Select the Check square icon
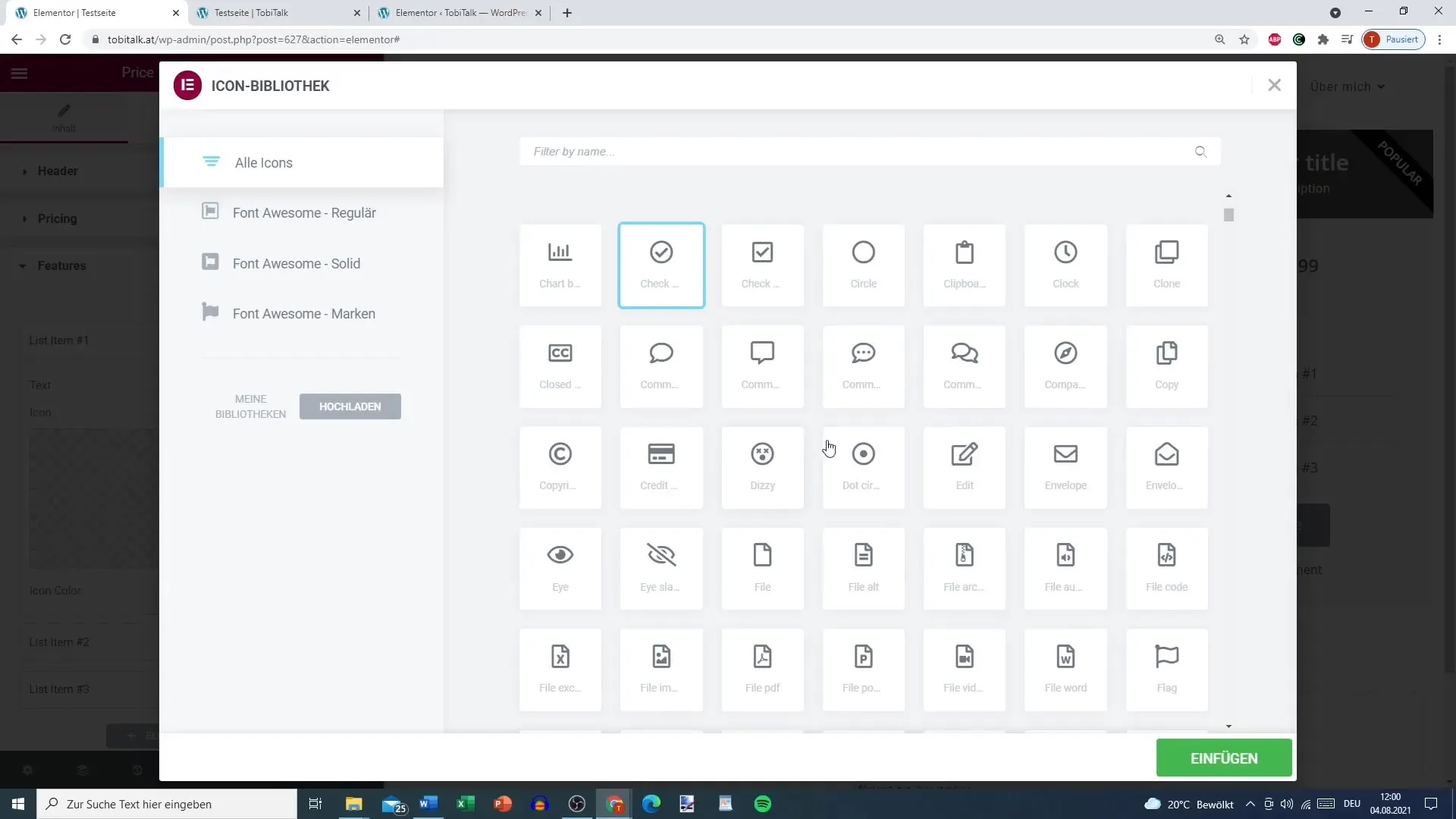The height and width of the screenshot is (819, 1456). click(762, 265)
